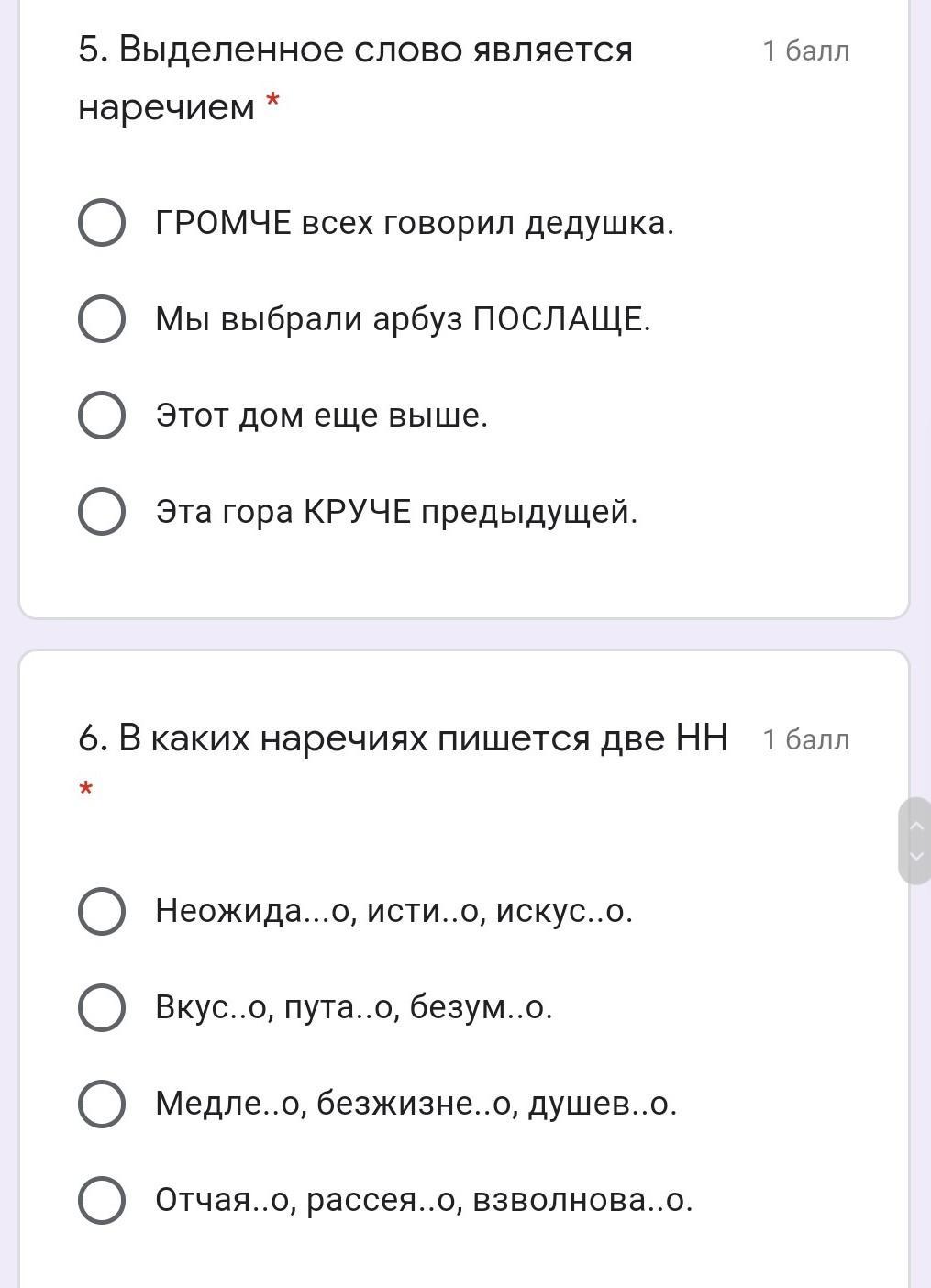Click answer text "Этот дом еще выше."
The width and height of the screenshot is (931, 1288).
coord(322,416)
